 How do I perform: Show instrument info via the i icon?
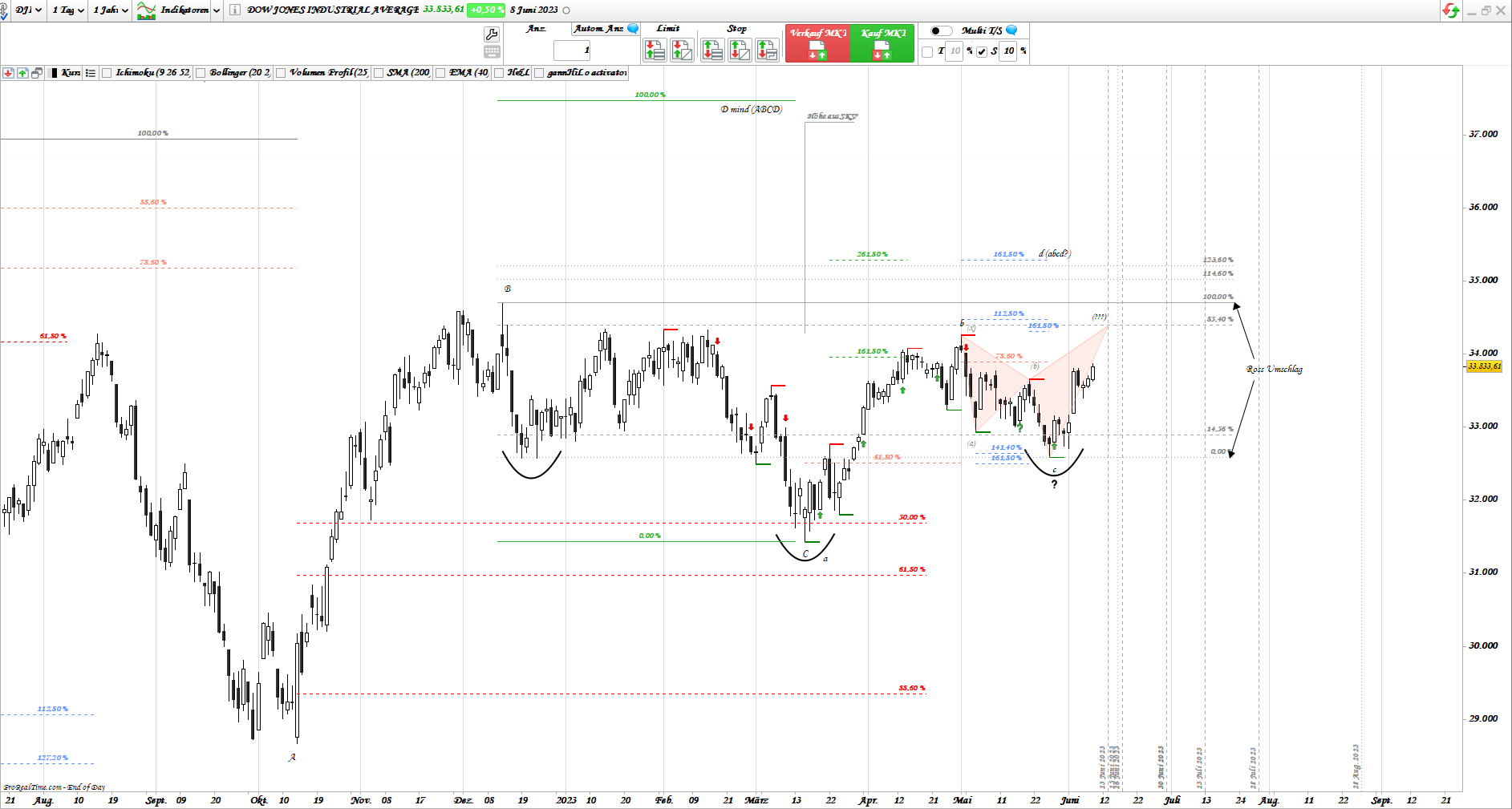point(234,10)
